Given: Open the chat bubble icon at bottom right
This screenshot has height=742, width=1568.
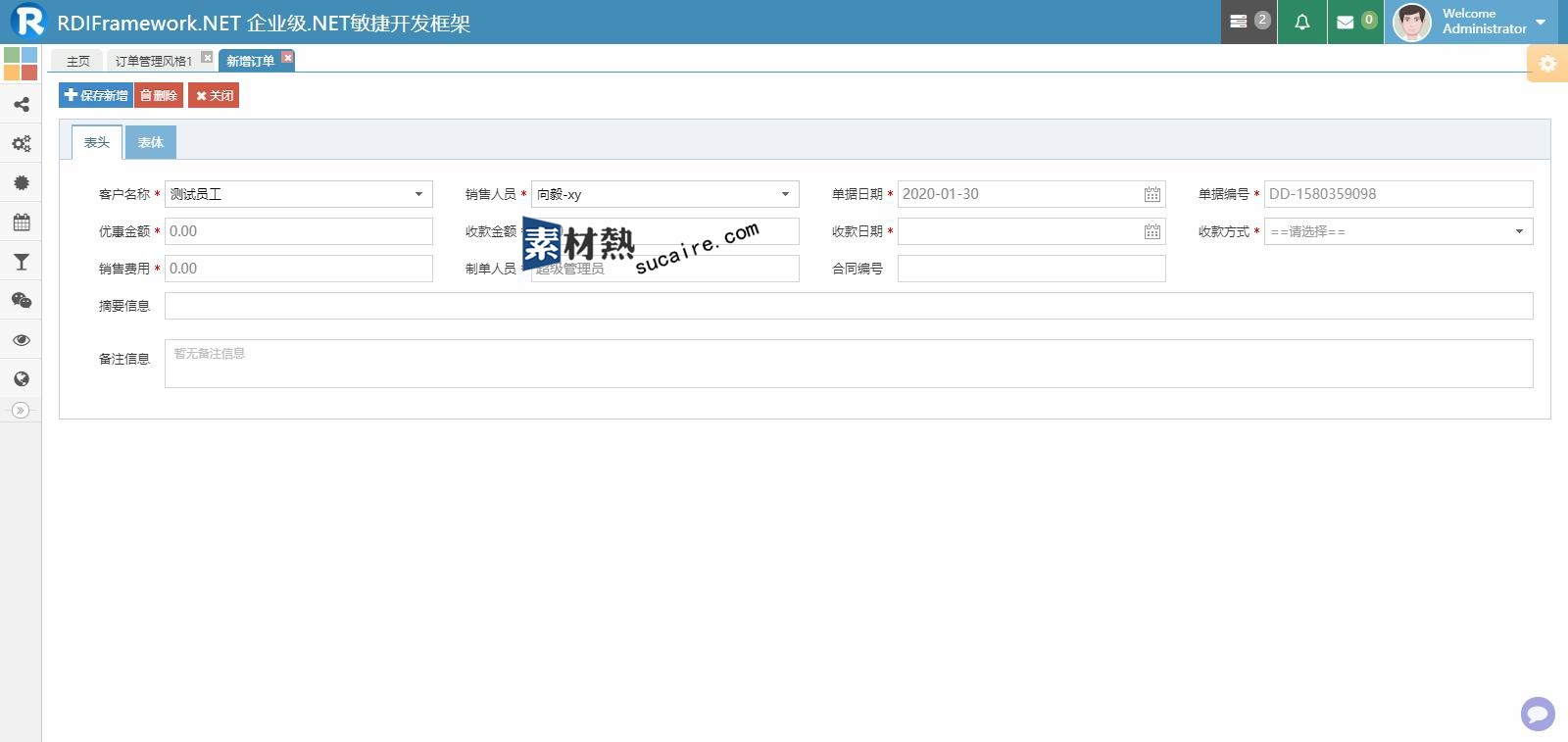Looking at the screenshot, I should pyautogui.click(x=1538, y=714).
